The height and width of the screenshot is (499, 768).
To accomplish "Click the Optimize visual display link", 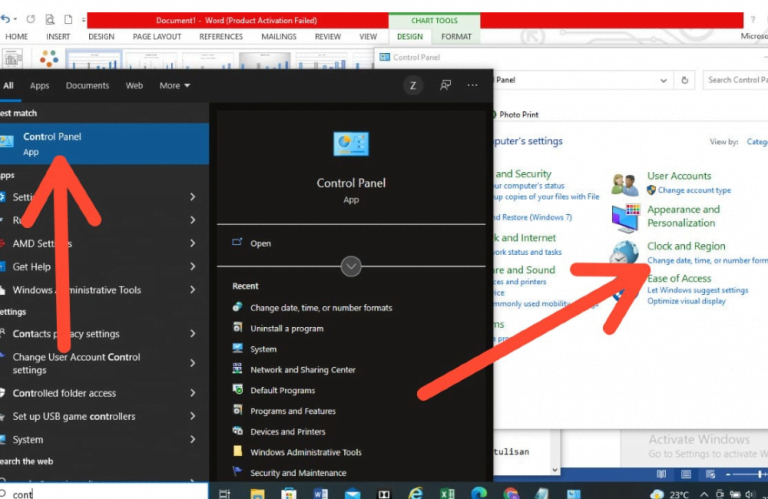I will [686, 301].
